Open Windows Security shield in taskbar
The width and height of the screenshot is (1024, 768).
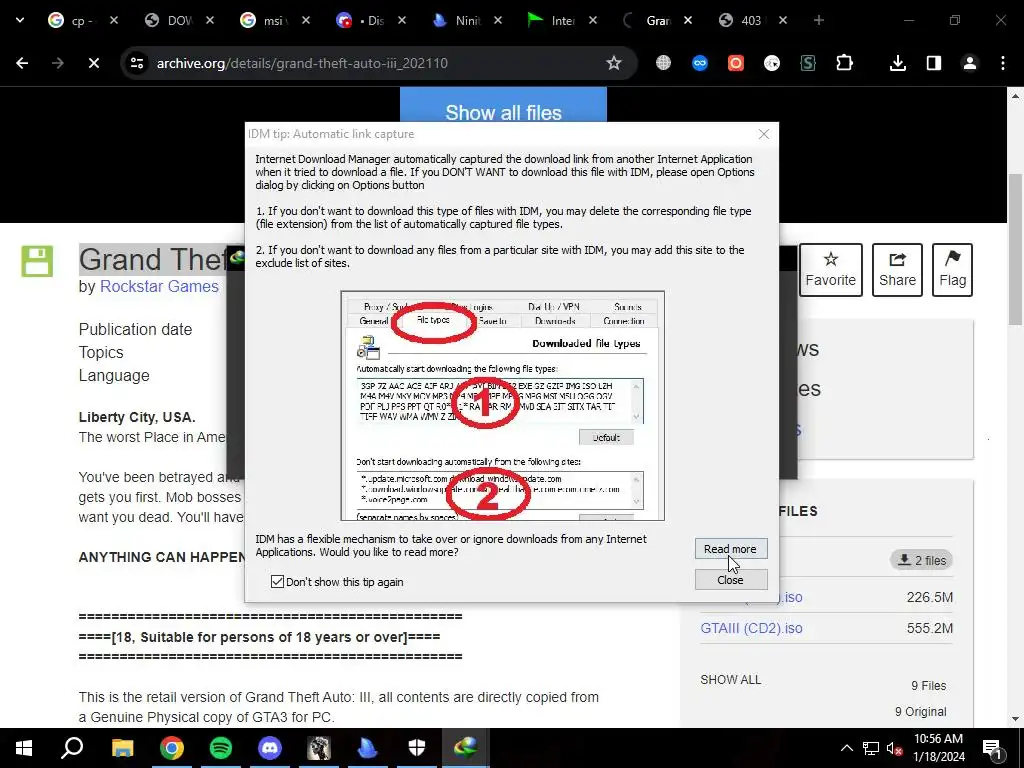click(x=417, y=748)
